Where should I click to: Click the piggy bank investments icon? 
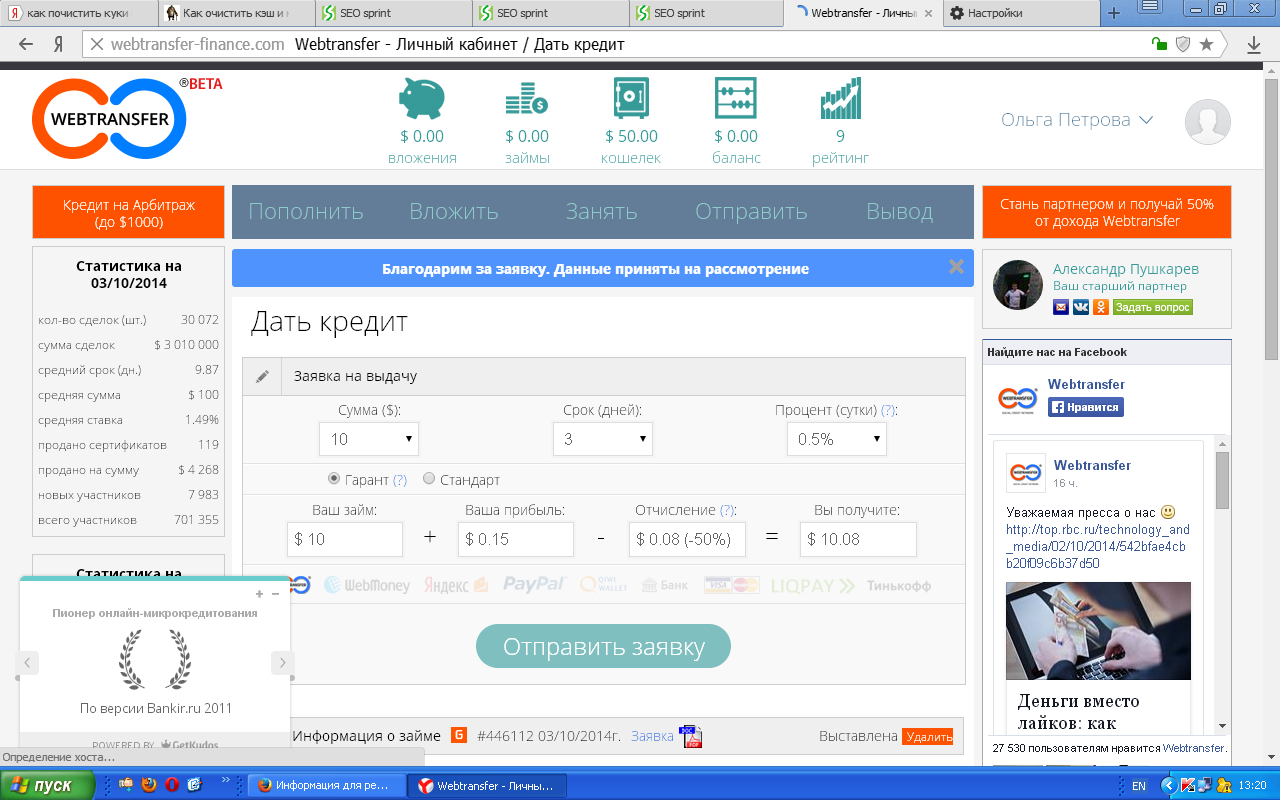click(421, 100)
